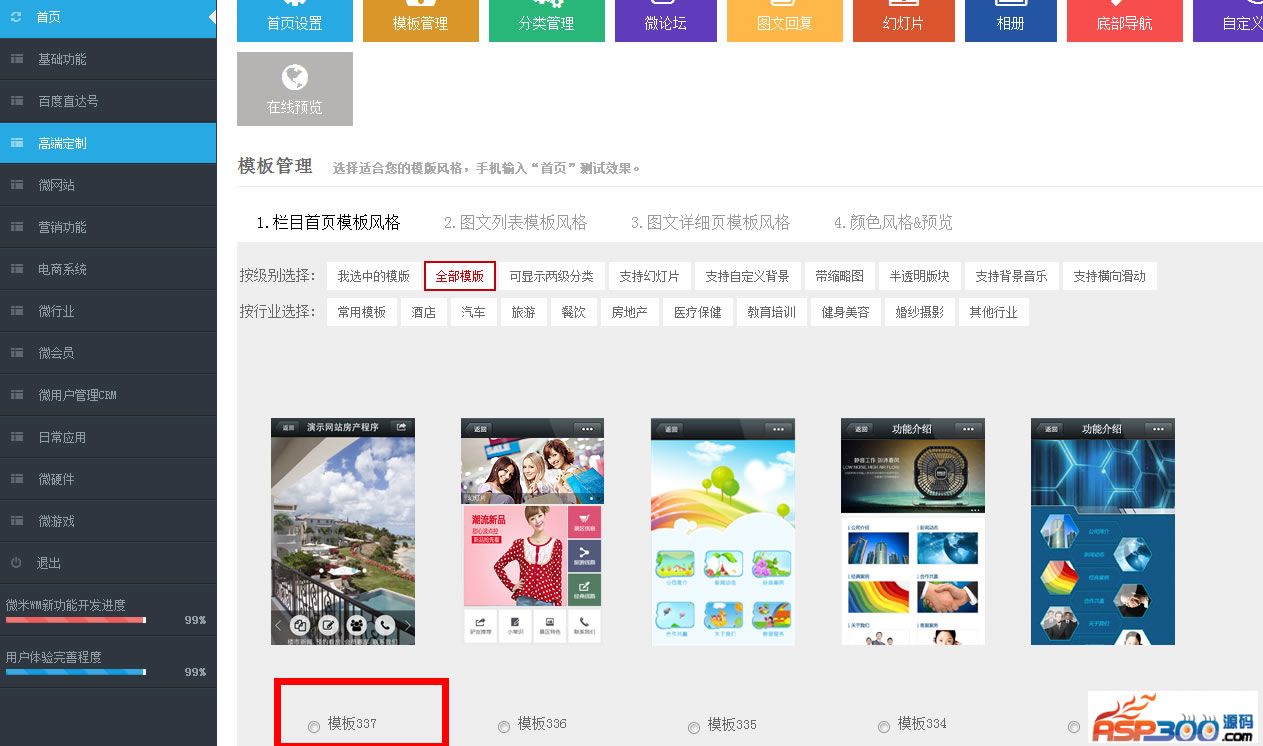Image resolution: width=1263 pixels, height=746 pixels.
Task: Collapse the sidebar with the white arrow
Action: coord(212,17)
